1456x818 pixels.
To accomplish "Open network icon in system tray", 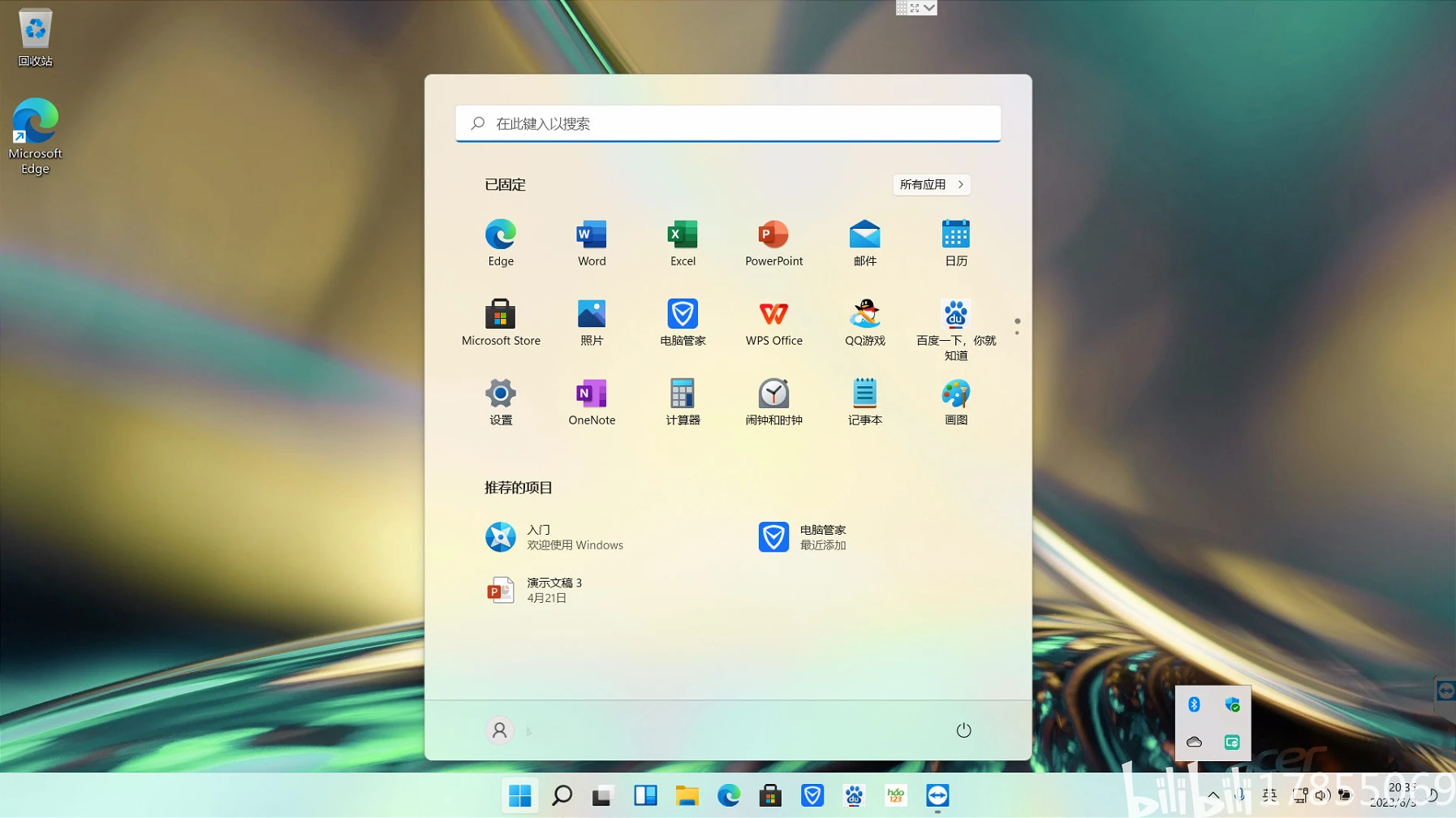I will [1300, 795].
